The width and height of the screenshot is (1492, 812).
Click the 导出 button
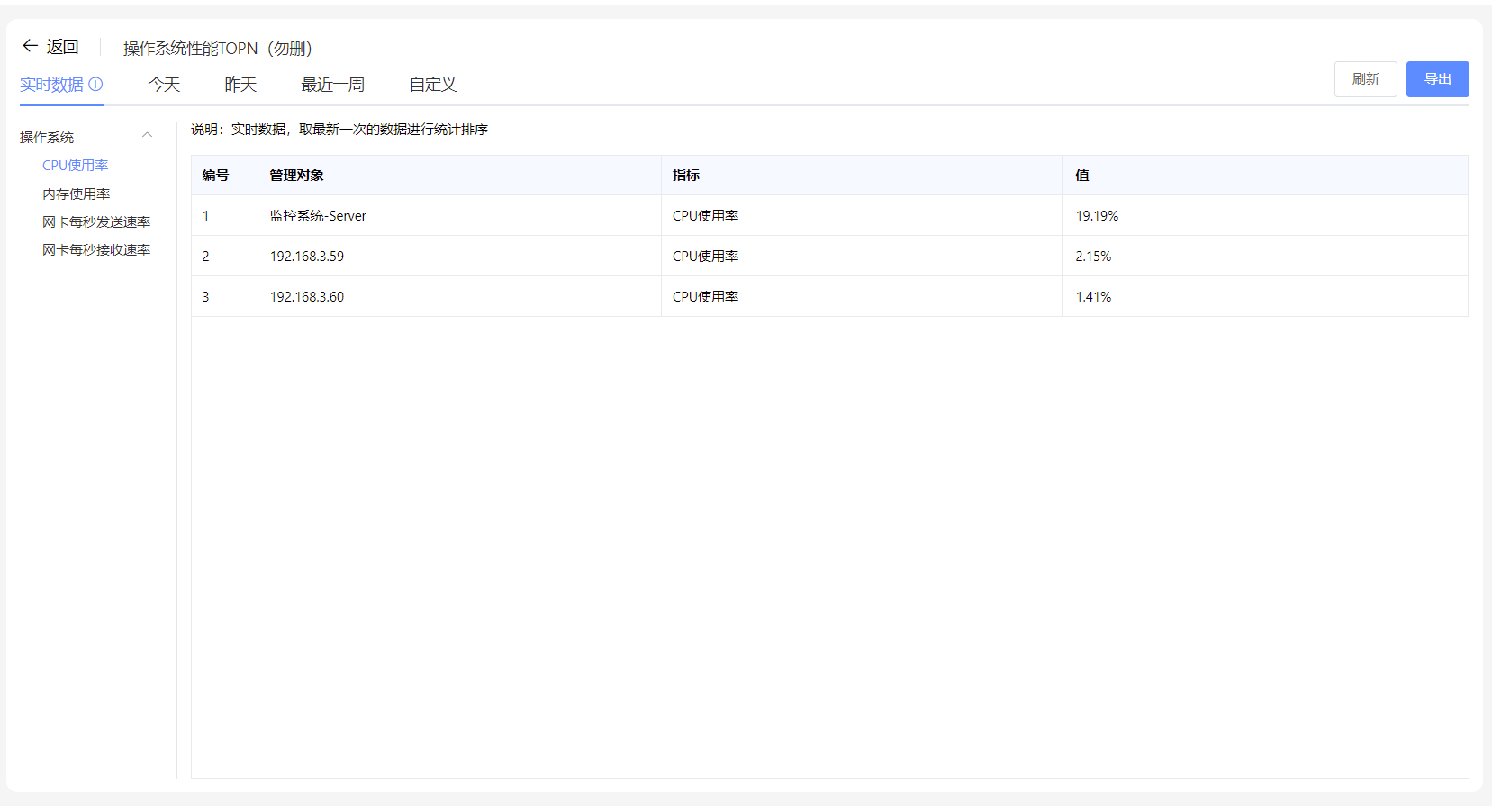pos(1437,79)
